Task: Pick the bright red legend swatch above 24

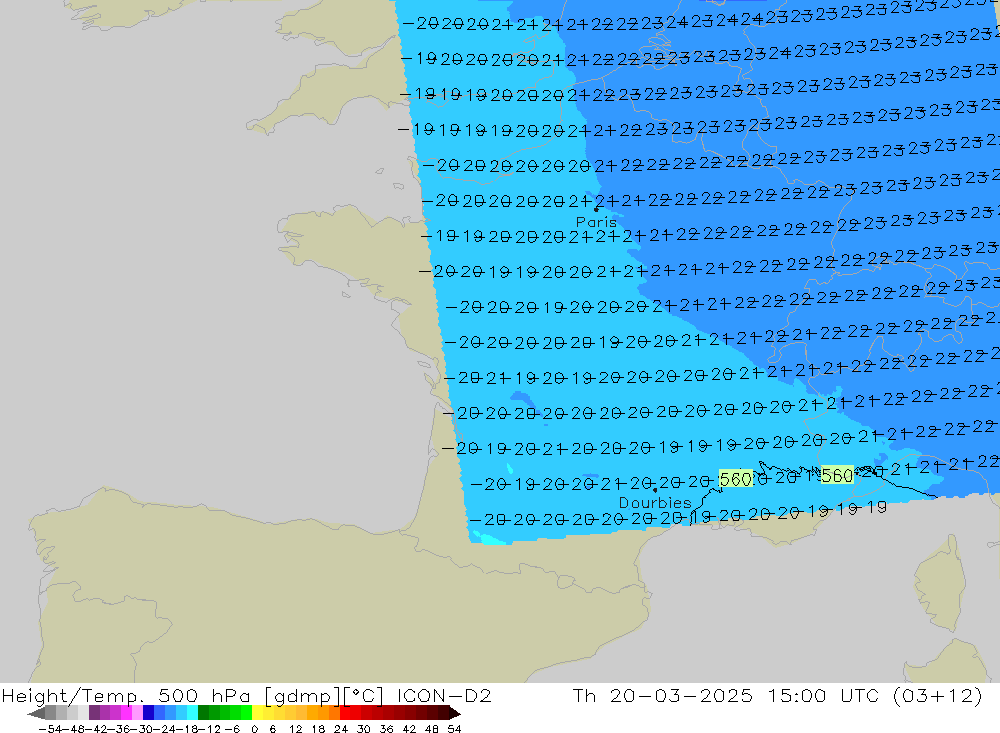Action: pyautogui.click(x=345, y=713)
